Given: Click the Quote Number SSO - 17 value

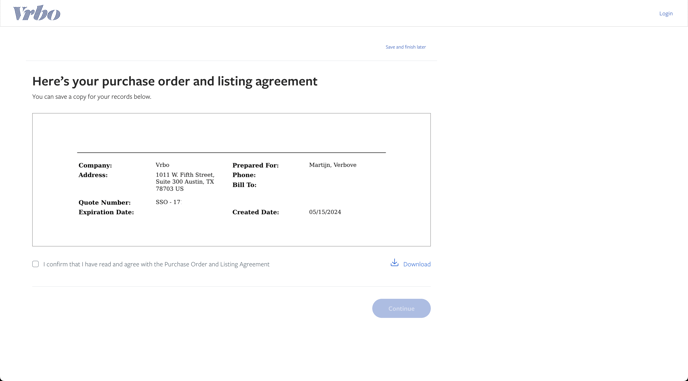Looking at the screenshot, I should [x=168, y=202].
